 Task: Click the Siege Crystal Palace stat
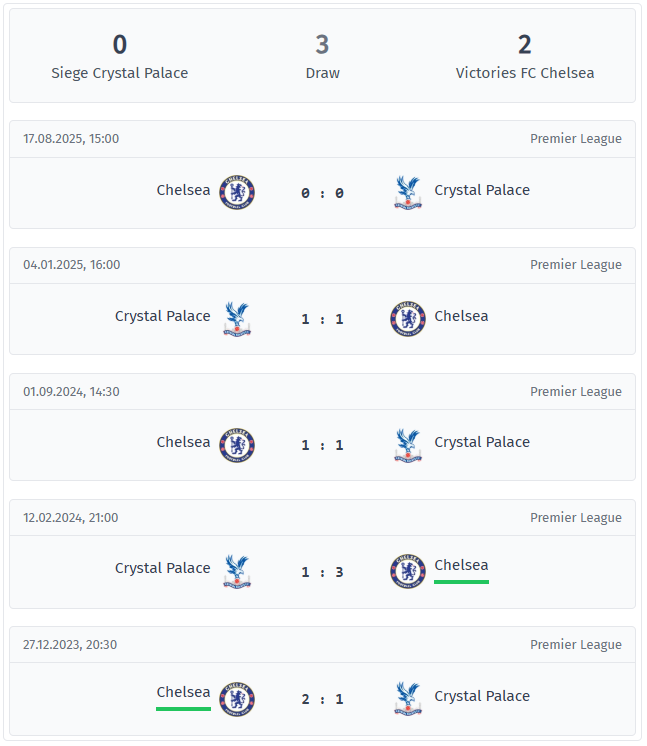tap(120, 56)
